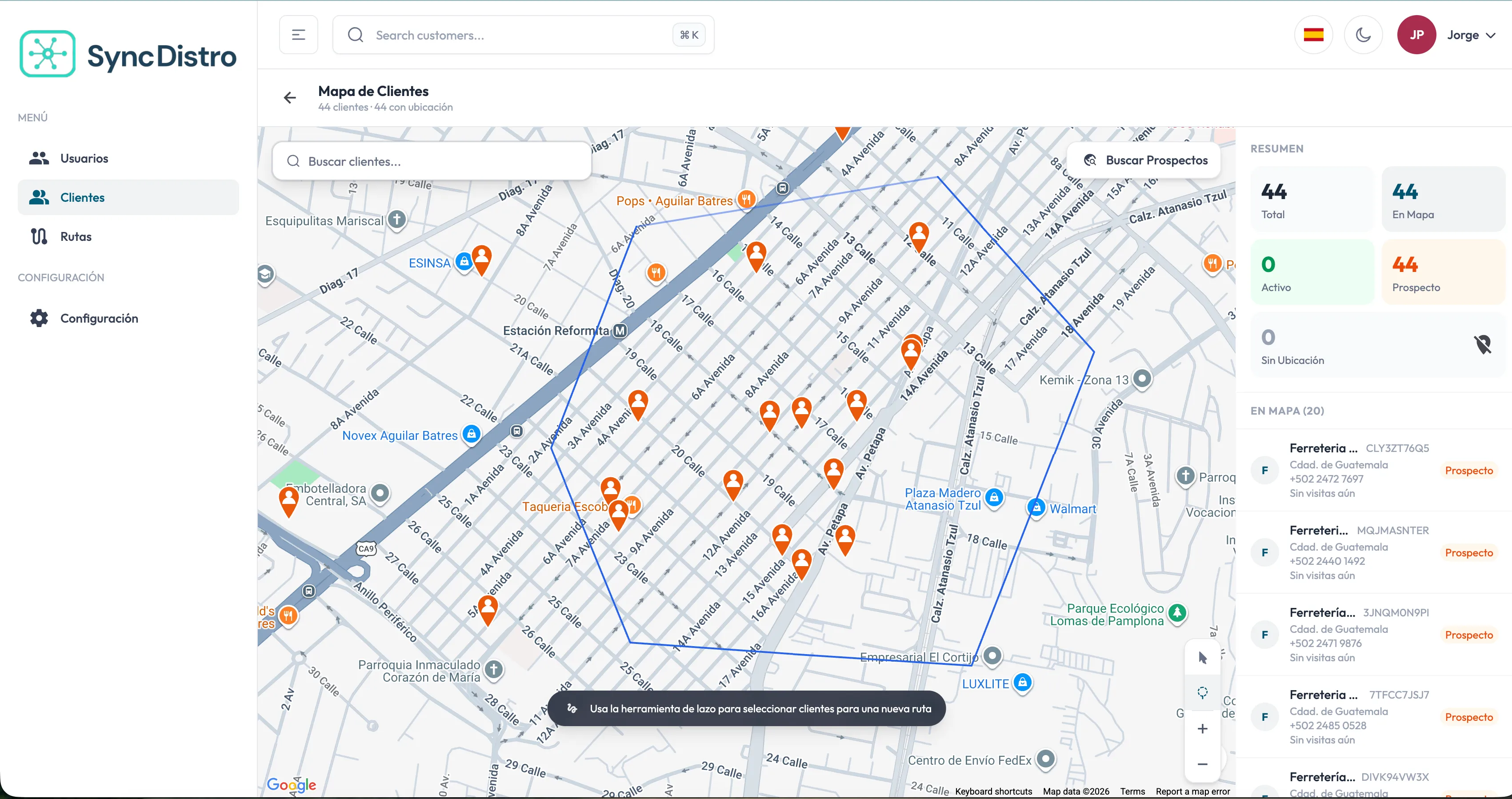Select Clientes in the sidebar menu
The height and width of the screenshot is (799, 1512).
[128, 197]
